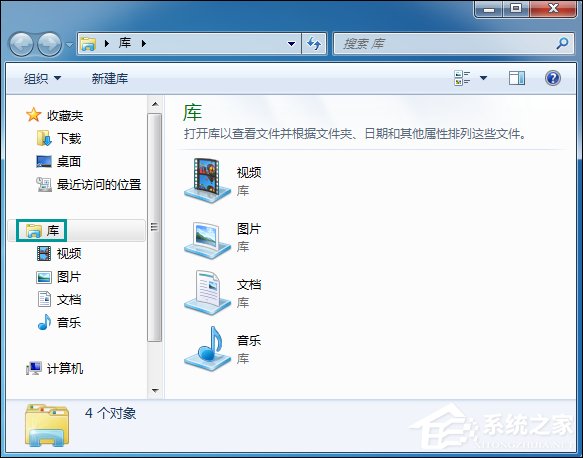This screenshot has height=458, width=583.
Task: Click the music note icon beside sidebar 音乐
Action: pyautogui.click(x=44, y=322)
